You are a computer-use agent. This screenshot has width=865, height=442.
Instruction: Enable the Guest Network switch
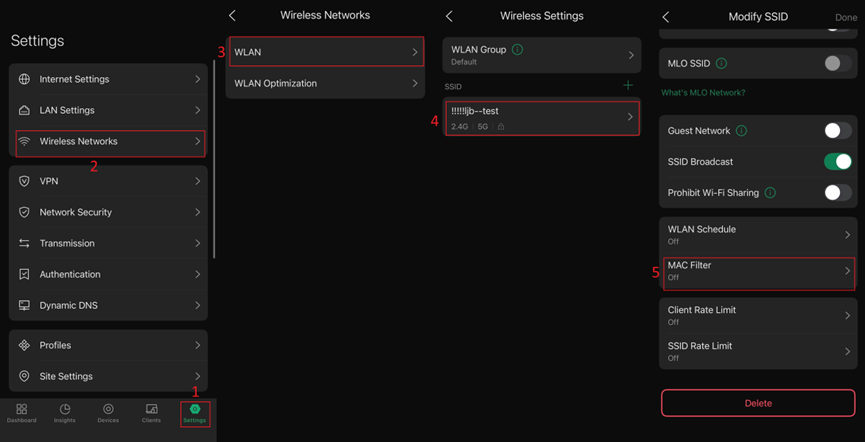[838, 131]
